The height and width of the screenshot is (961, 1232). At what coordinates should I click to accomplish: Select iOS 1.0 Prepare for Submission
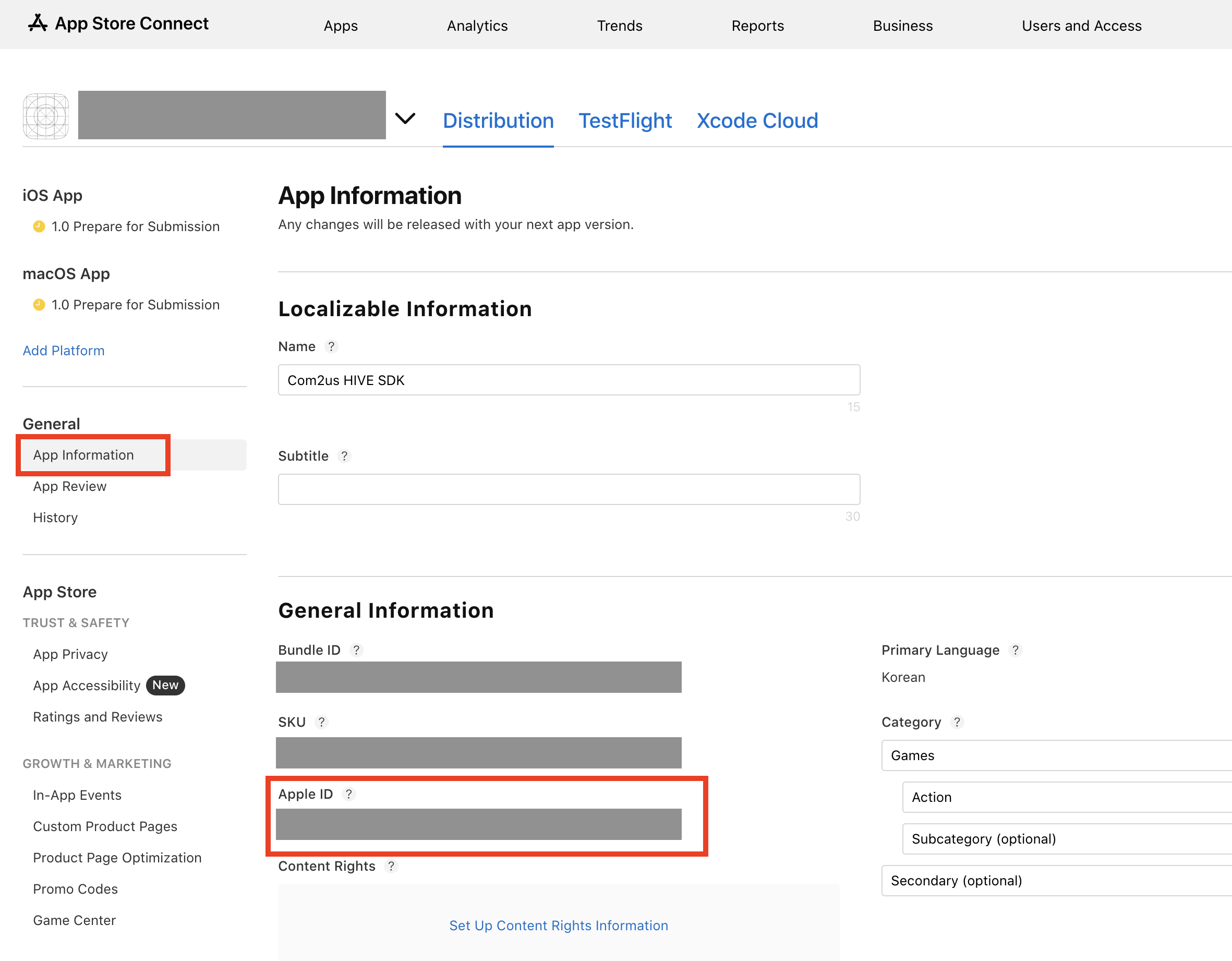pyautogui.click(x=135, y=226)
